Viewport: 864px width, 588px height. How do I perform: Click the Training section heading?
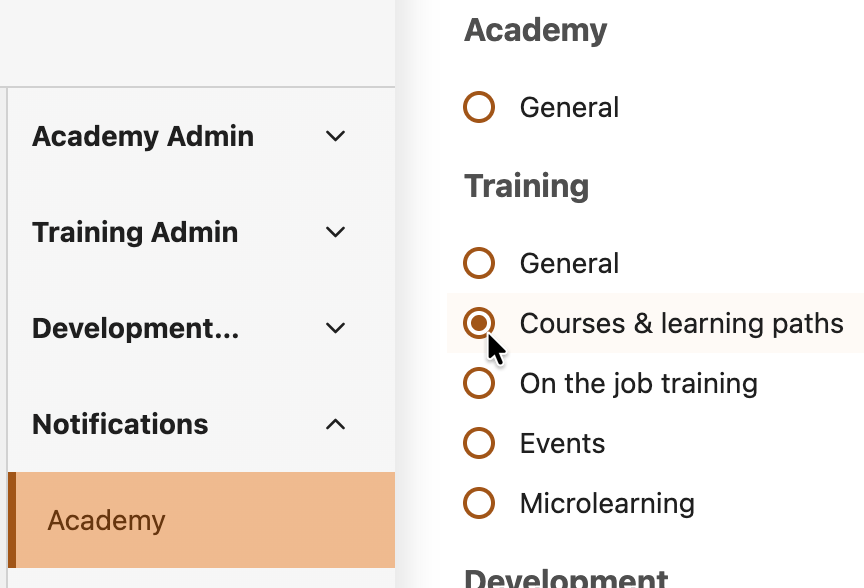pyautogui.click(x=526, y=186)
